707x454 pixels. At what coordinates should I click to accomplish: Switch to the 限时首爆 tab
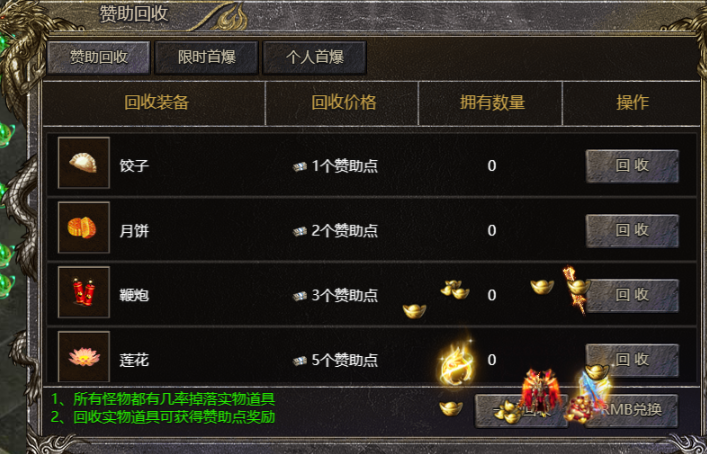[x=207, y=57]
